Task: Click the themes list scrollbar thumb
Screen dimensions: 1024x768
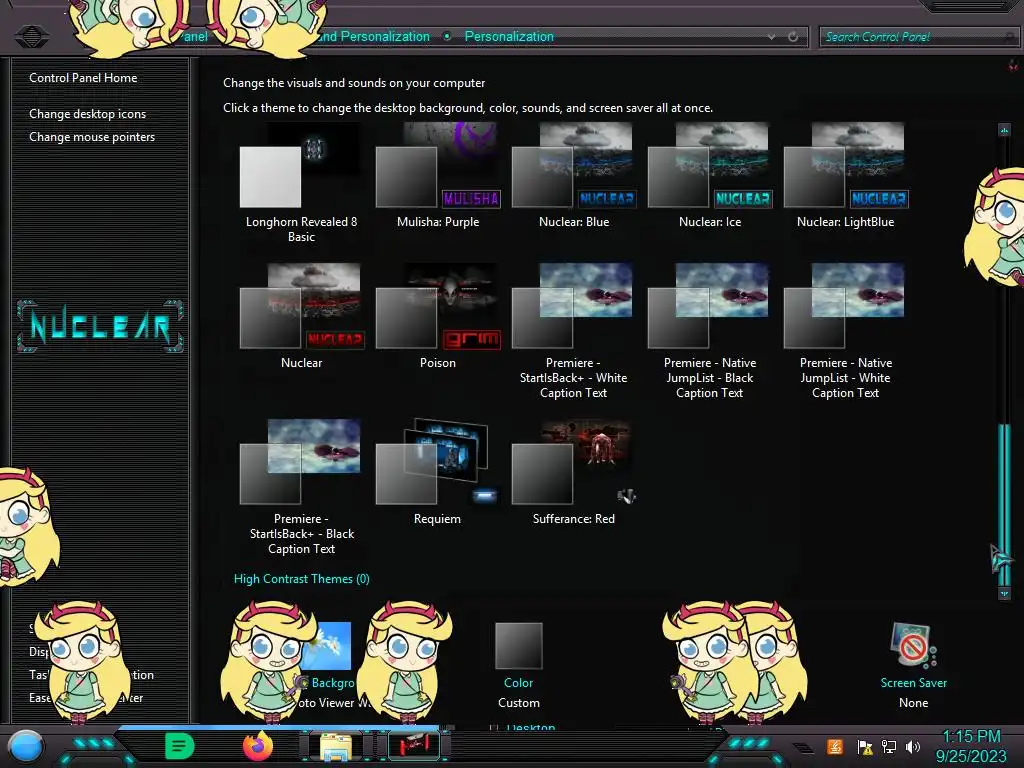Action: tap(1004, 504)
